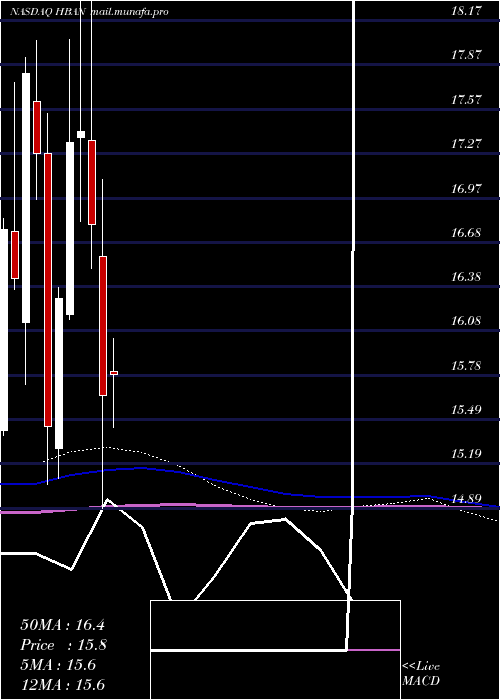
Task: Click the 17.57 price axis label
Action: 467,100
